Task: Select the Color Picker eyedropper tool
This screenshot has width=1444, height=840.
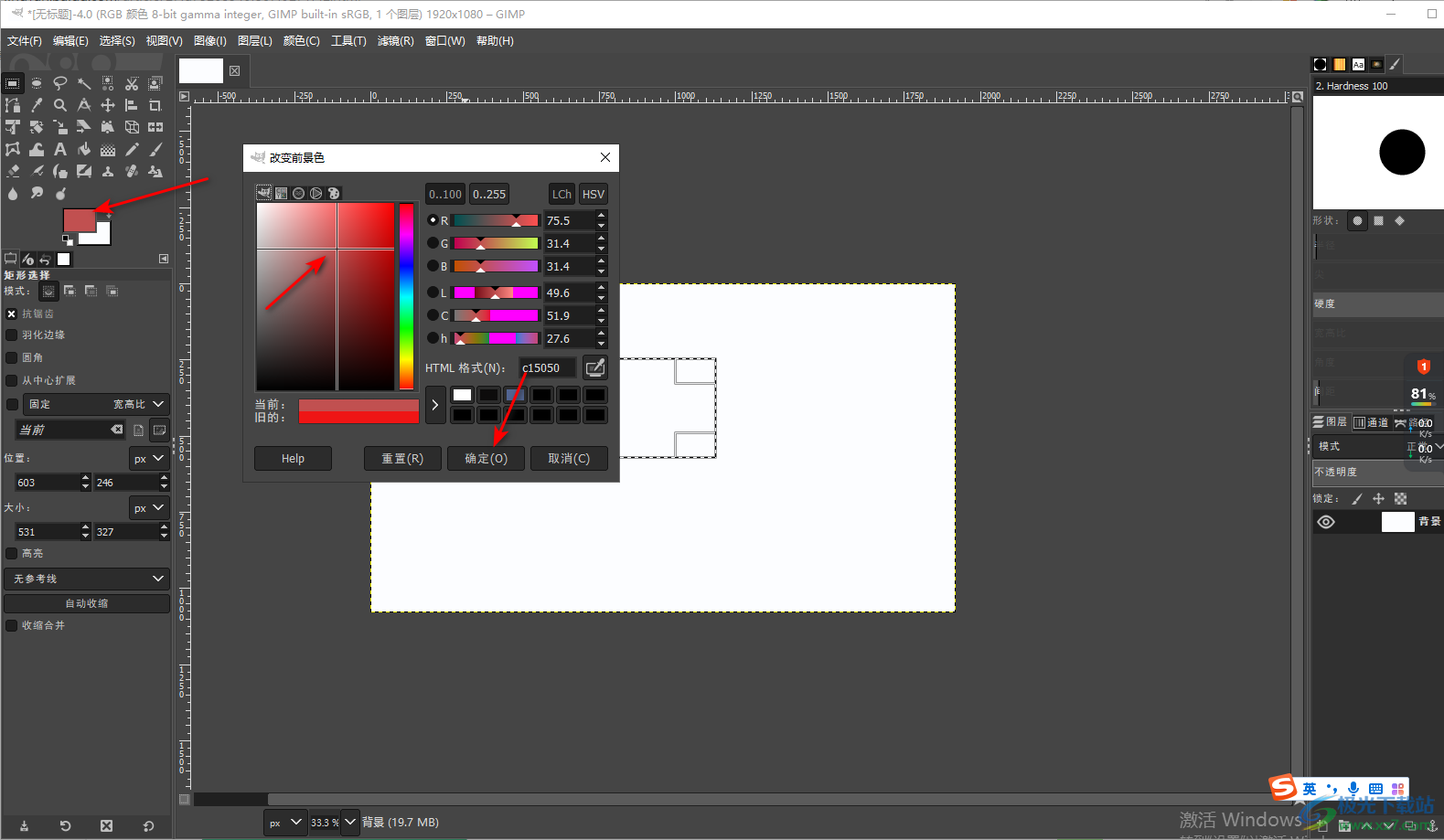Action: [x=37, y=105]
